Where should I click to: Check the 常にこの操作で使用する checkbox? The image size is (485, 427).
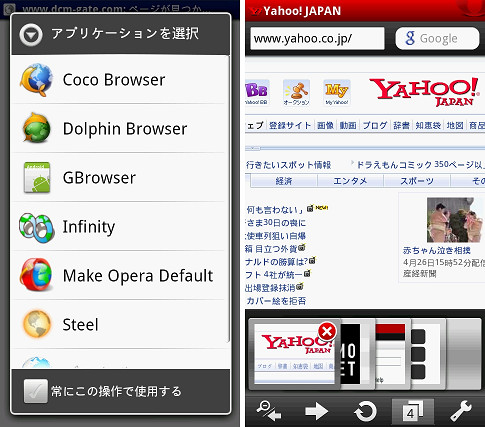point(36,391)
